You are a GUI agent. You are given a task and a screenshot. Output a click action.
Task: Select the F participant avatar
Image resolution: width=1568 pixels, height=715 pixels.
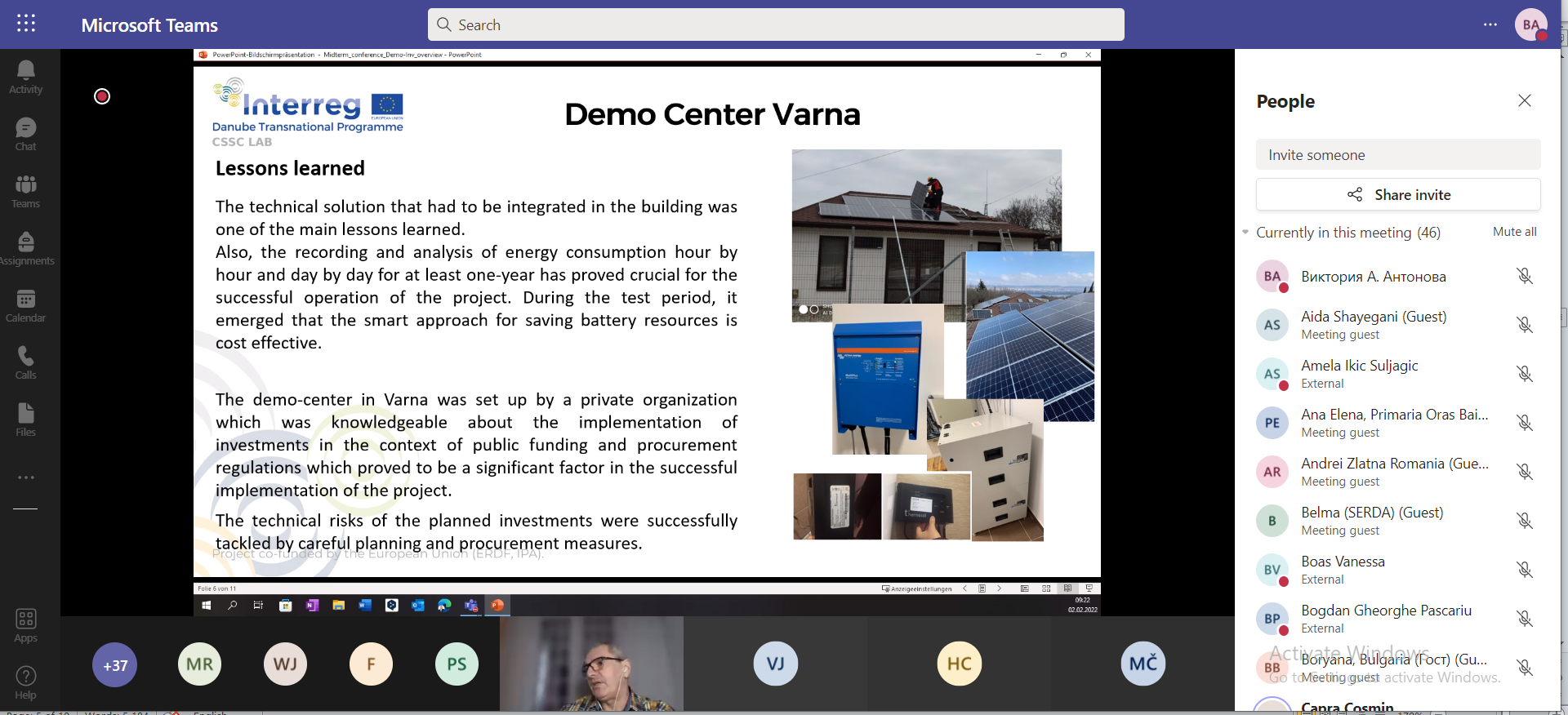click(x=372, y=664)
